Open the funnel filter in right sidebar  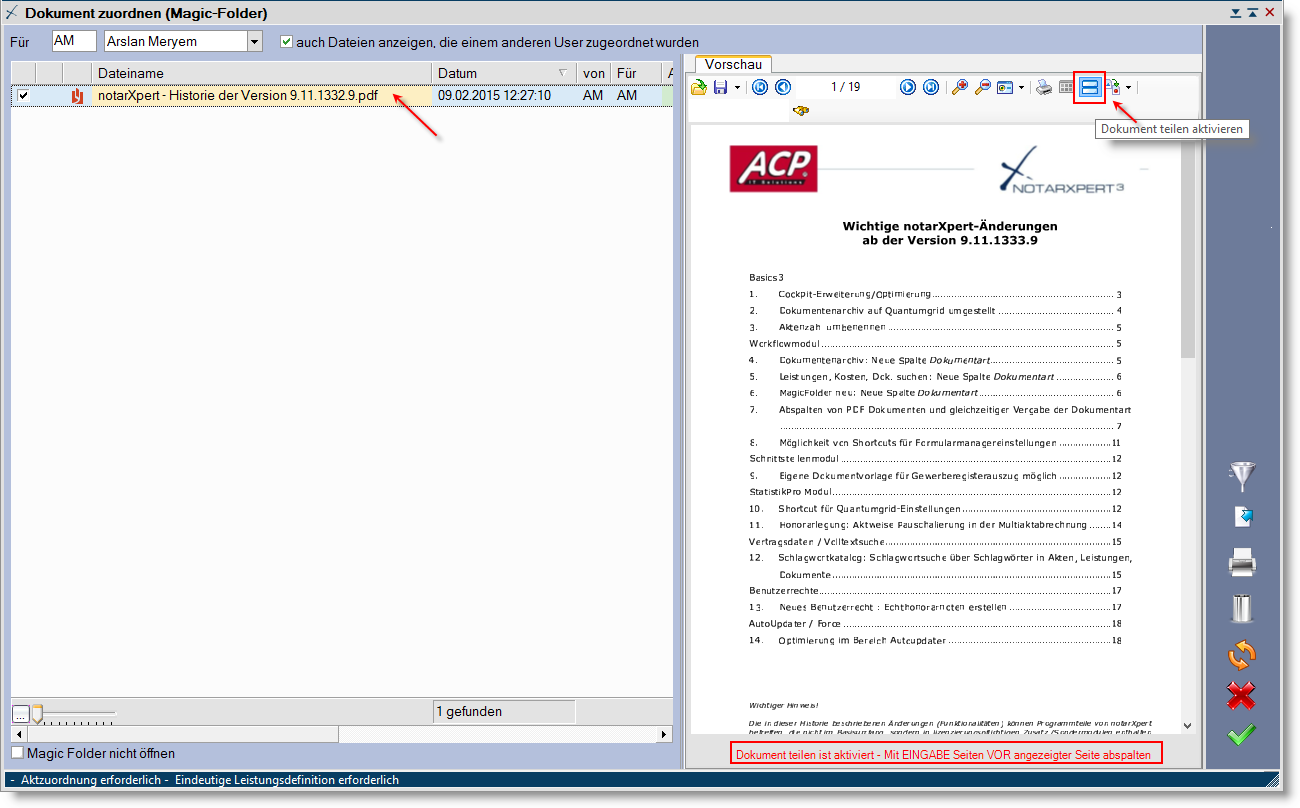pos(1241,476)
